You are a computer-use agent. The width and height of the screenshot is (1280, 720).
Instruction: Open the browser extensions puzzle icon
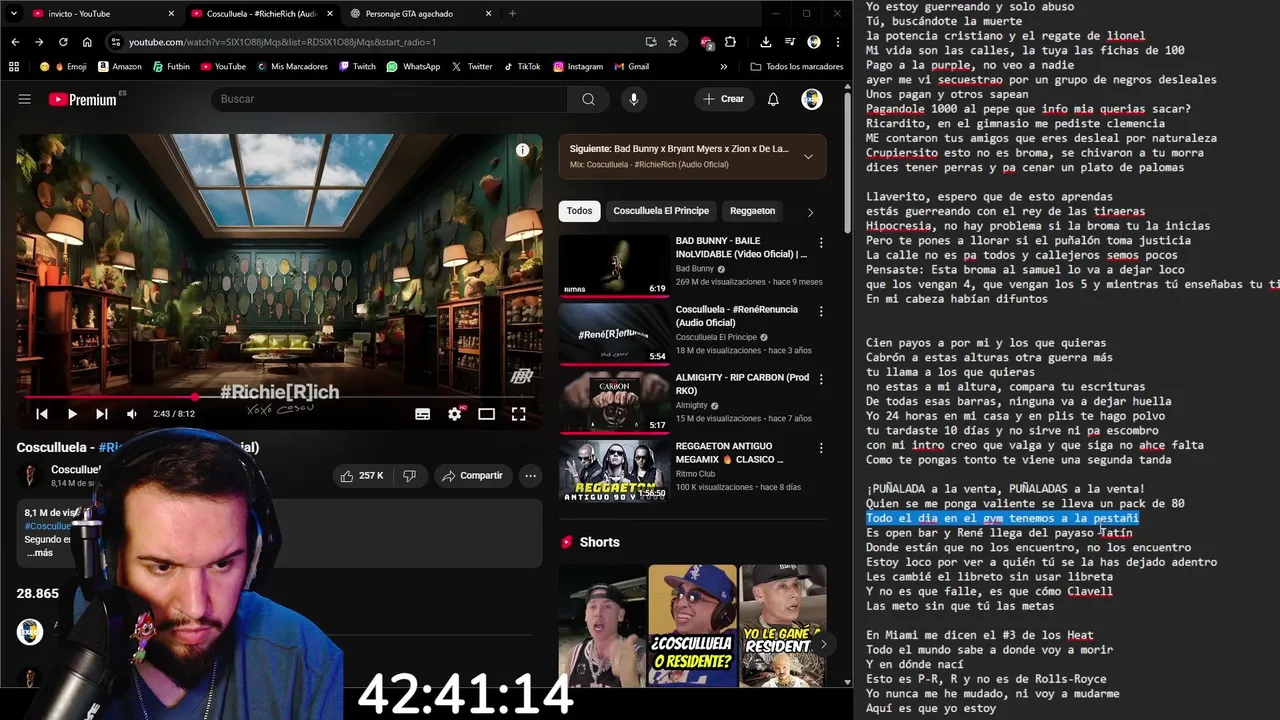(x=730, y=42)
